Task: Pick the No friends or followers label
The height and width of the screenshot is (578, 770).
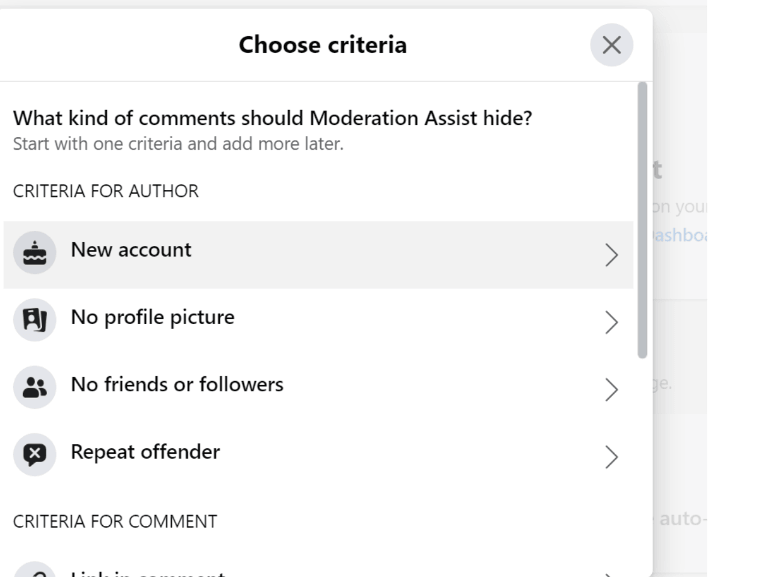Action: point(177,384)
